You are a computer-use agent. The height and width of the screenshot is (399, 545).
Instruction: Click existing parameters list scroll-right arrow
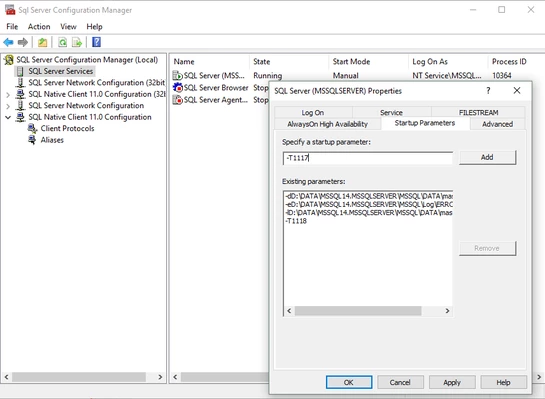(x=447, y=311)
